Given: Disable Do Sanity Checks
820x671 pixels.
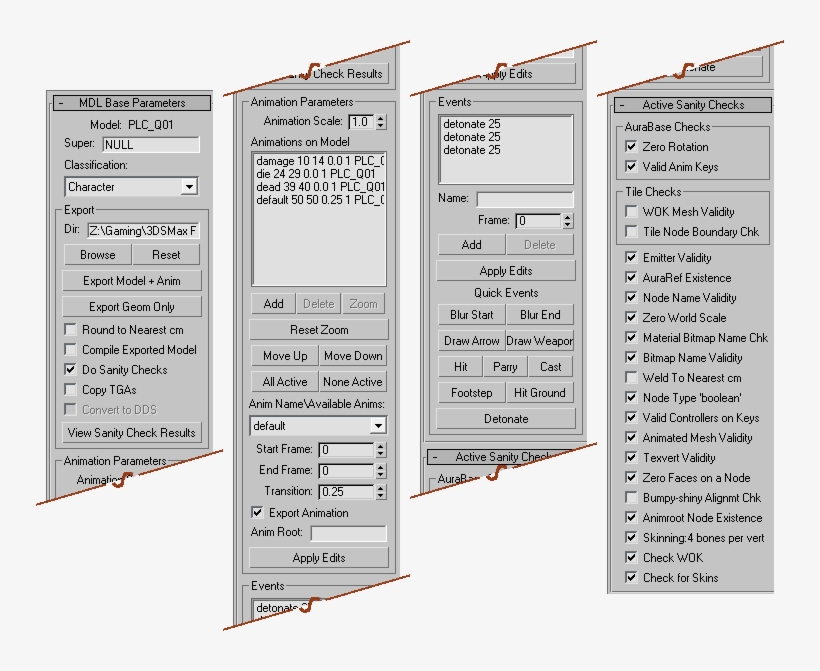Looking at the screenshot, I should (69, 372).
